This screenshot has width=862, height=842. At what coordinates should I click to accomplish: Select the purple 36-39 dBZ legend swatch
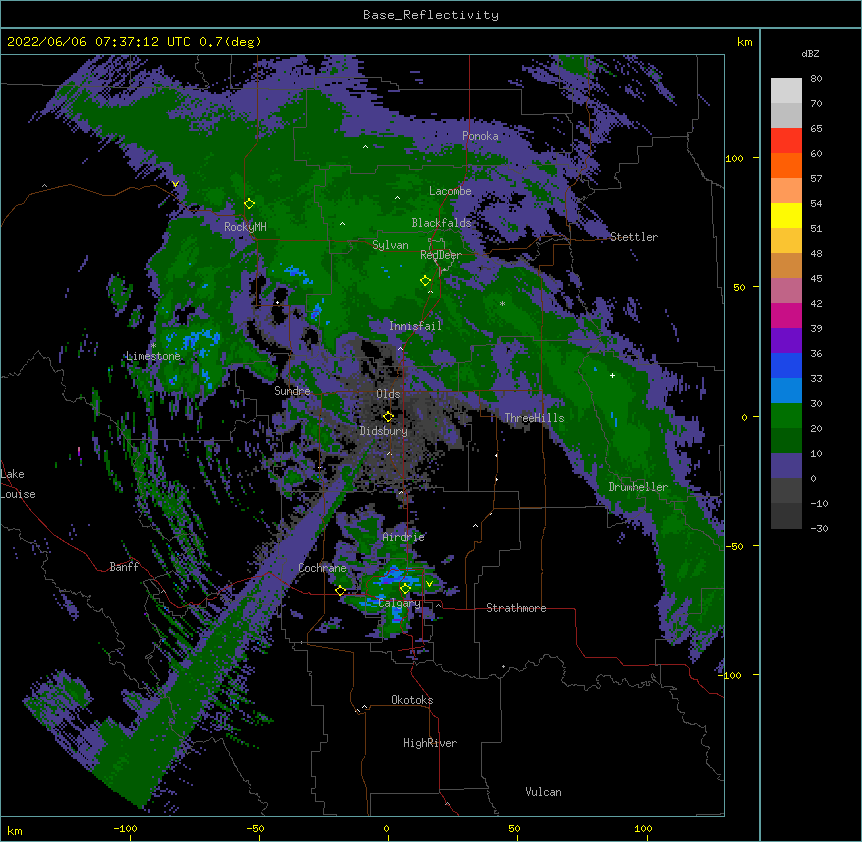click(x=786, y=340)
